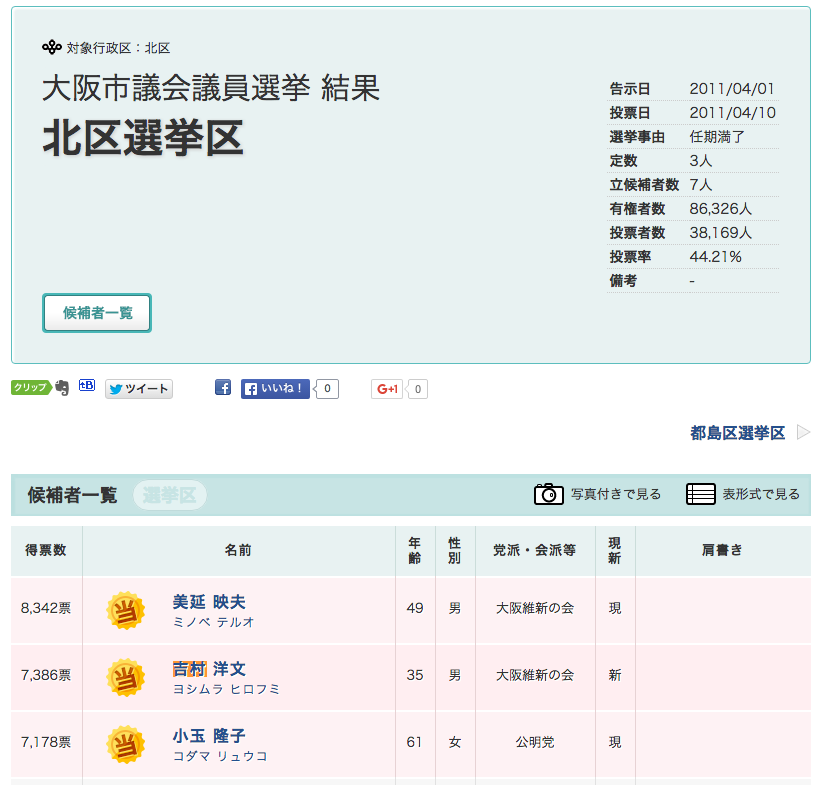
Task: Open candidate 美延 映夫 profile
Action: 209,602
